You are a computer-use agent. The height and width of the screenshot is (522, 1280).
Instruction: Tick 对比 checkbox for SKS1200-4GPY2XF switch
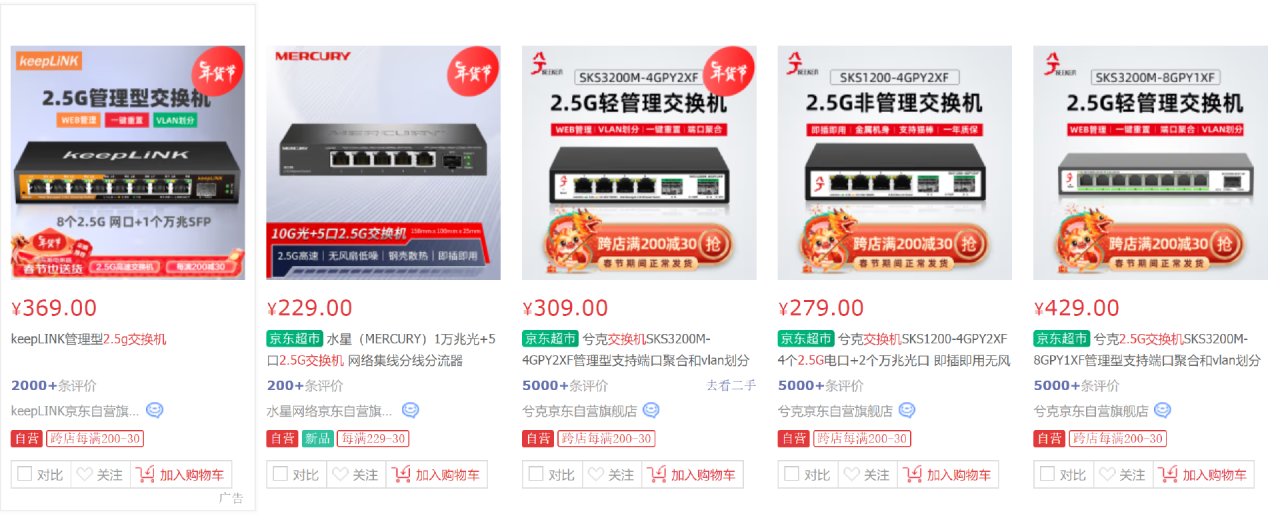coord(792,474)
